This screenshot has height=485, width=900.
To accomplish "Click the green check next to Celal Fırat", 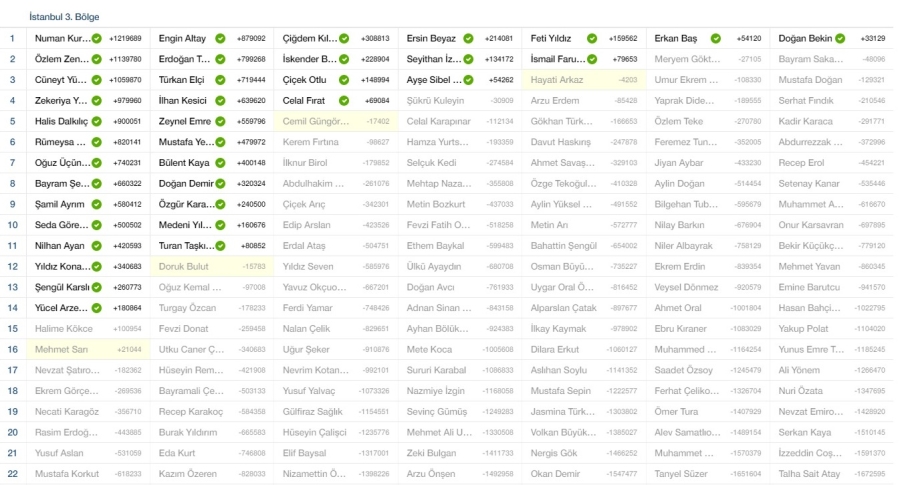I will click(344, 100).
